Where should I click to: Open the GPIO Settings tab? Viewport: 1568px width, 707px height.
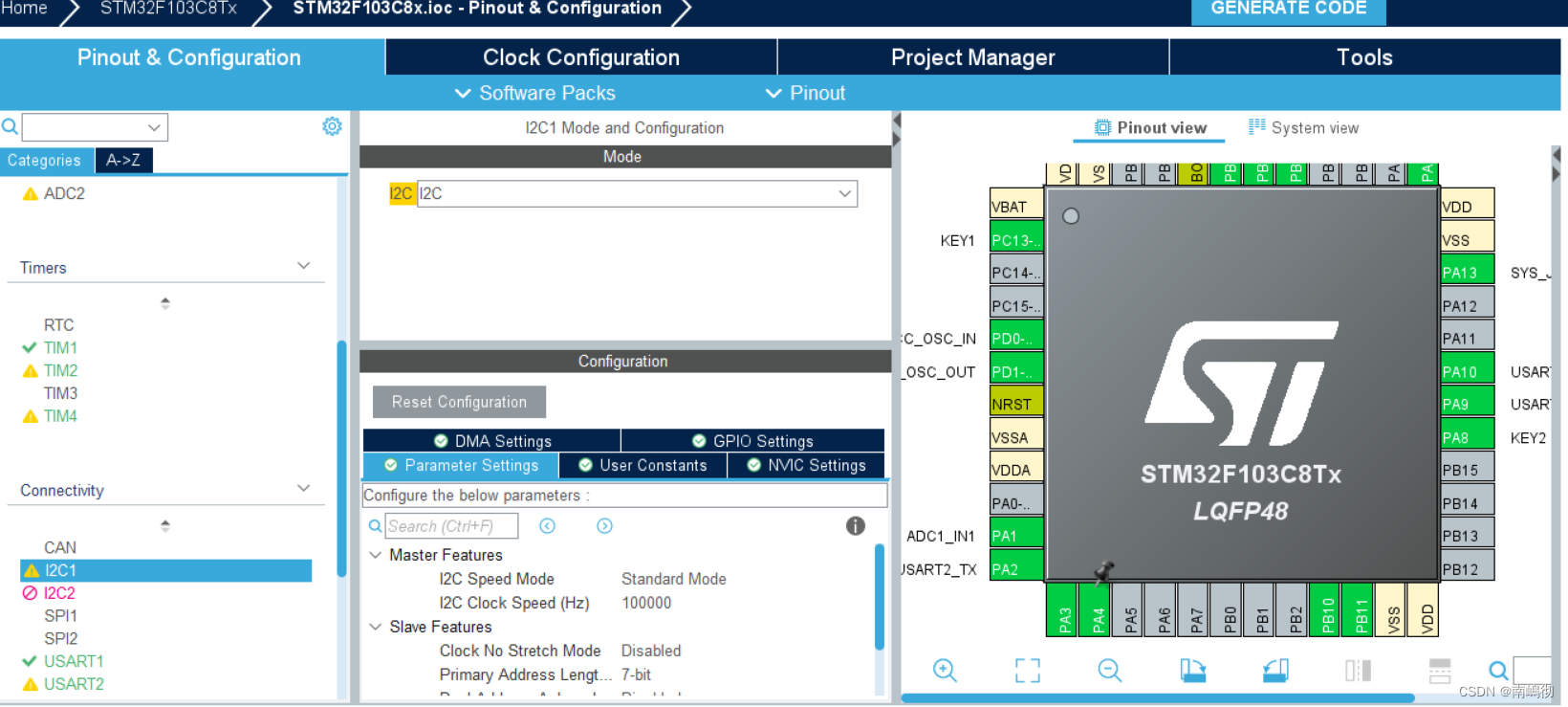pos(752,440)
